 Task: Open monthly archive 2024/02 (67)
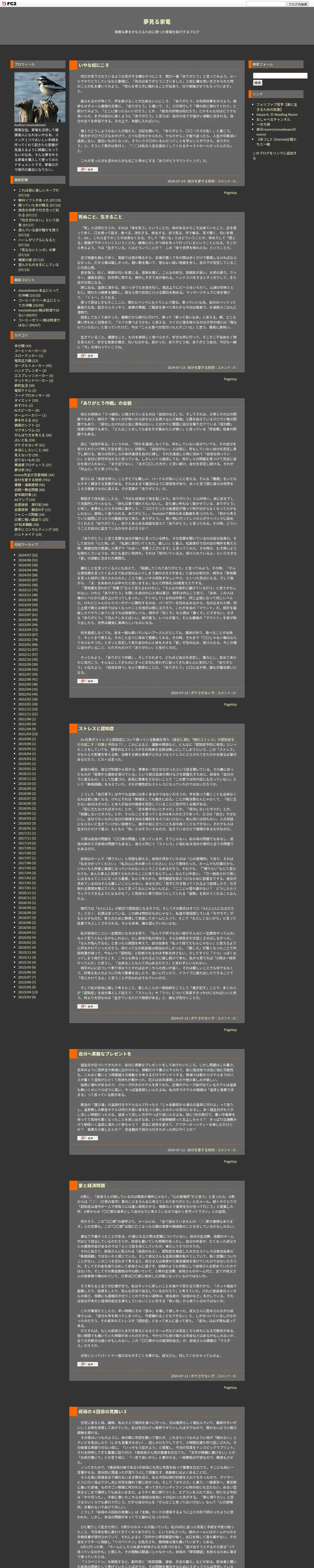27,580
